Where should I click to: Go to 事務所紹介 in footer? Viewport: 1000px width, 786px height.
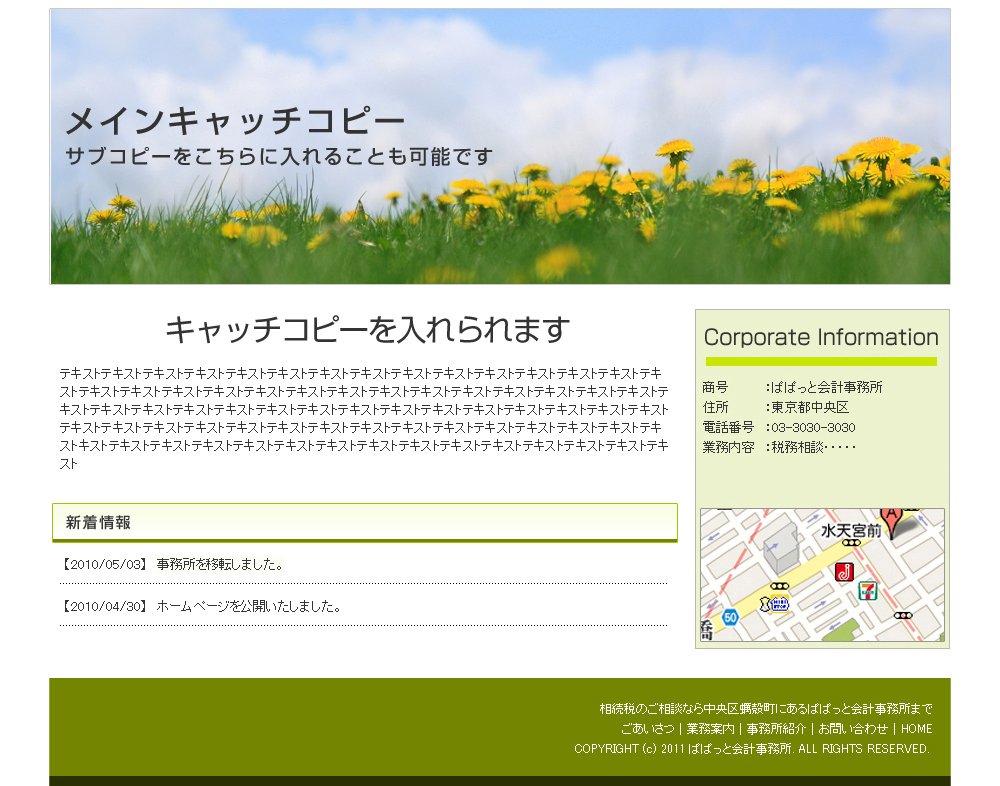tap(775, 729)
